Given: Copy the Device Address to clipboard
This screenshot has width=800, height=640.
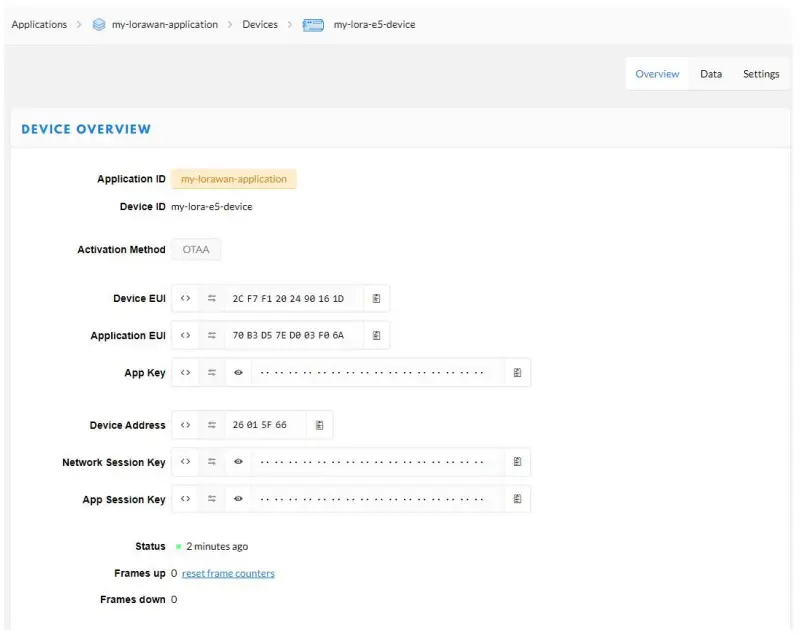Looking at the screenshot, I should (x=320, y=425).
